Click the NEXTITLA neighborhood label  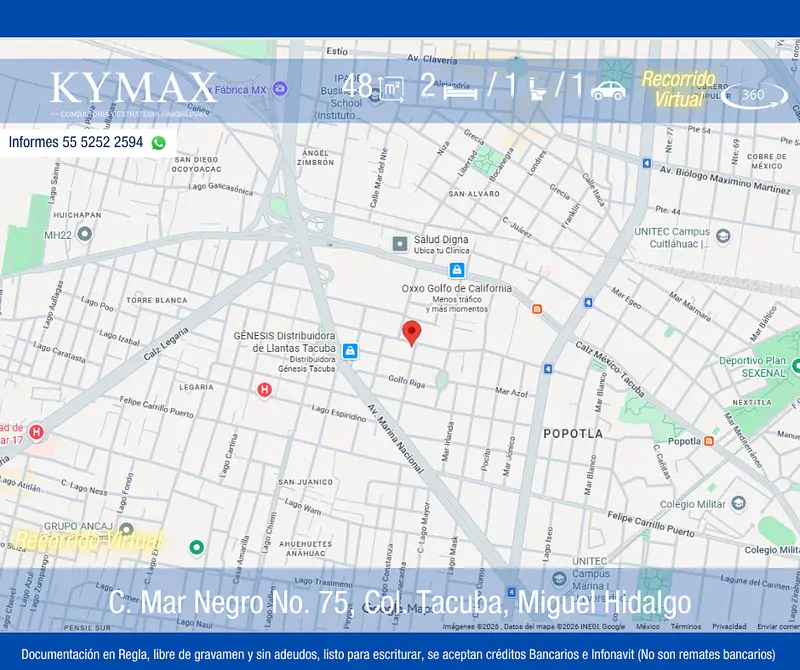[752, 402]
